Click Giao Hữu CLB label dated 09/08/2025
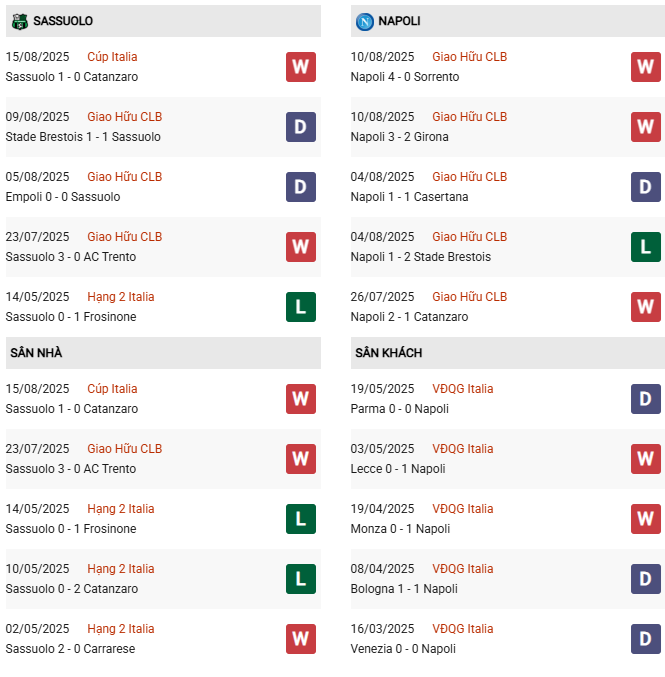665x677 pixels. 124,117
